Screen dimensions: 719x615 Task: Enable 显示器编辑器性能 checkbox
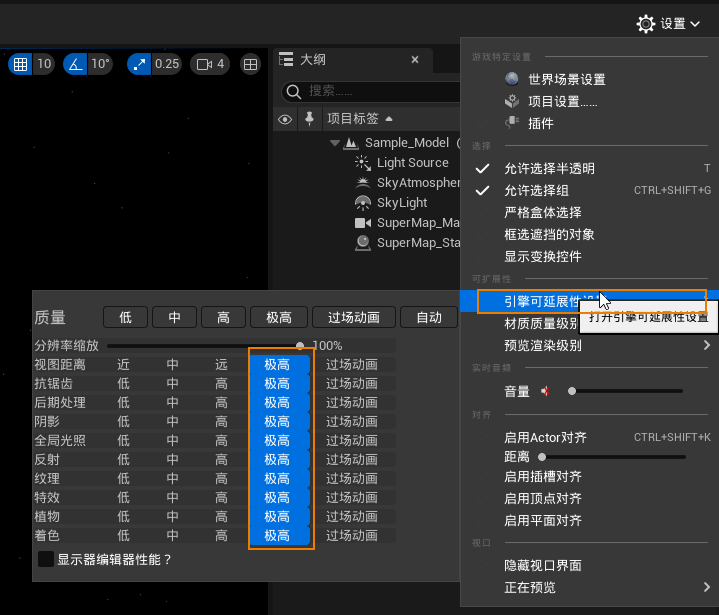[46, 560]
